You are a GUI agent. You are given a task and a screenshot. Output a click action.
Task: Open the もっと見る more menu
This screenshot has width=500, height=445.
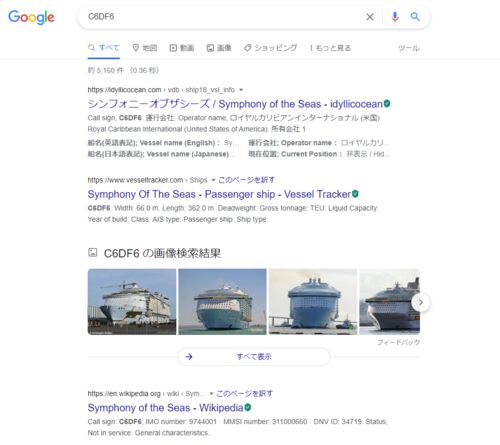pyautogui.click(x=330, y=48)
